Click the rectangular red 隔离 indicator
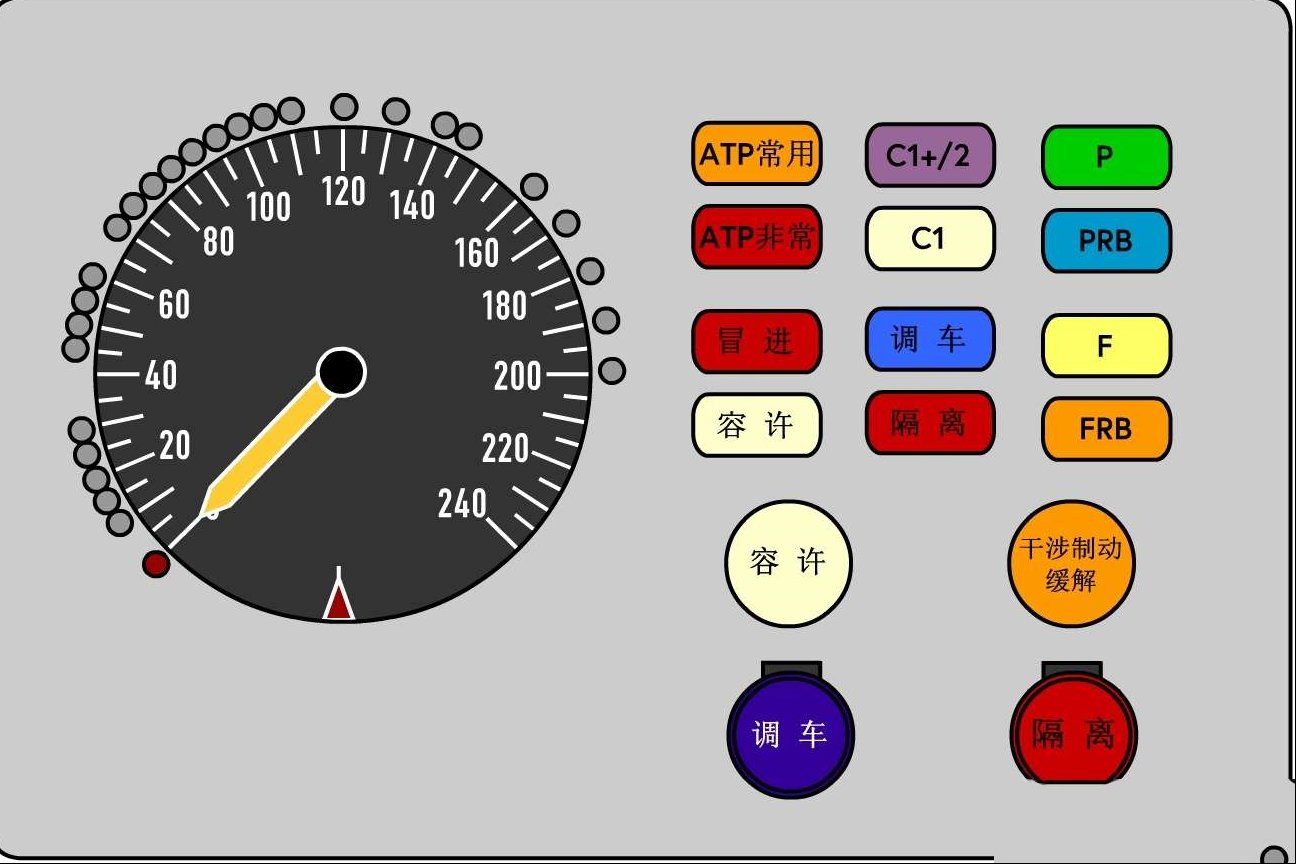Viewport: 1296px width, 864px height. point(930,423)
